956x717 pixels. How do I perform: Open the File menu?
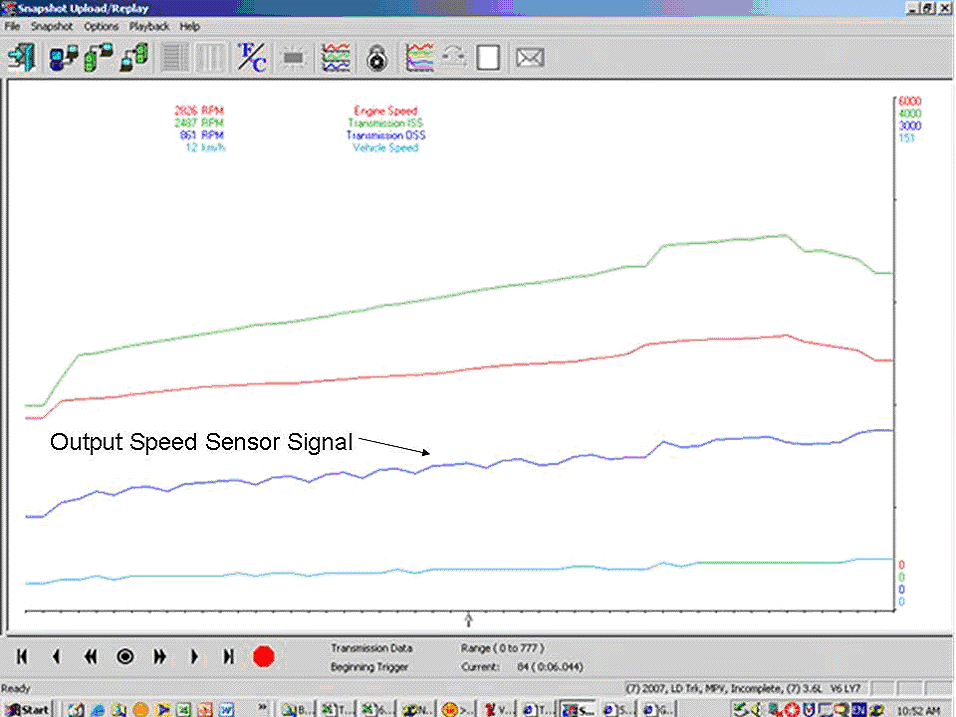tap(13, 26)
